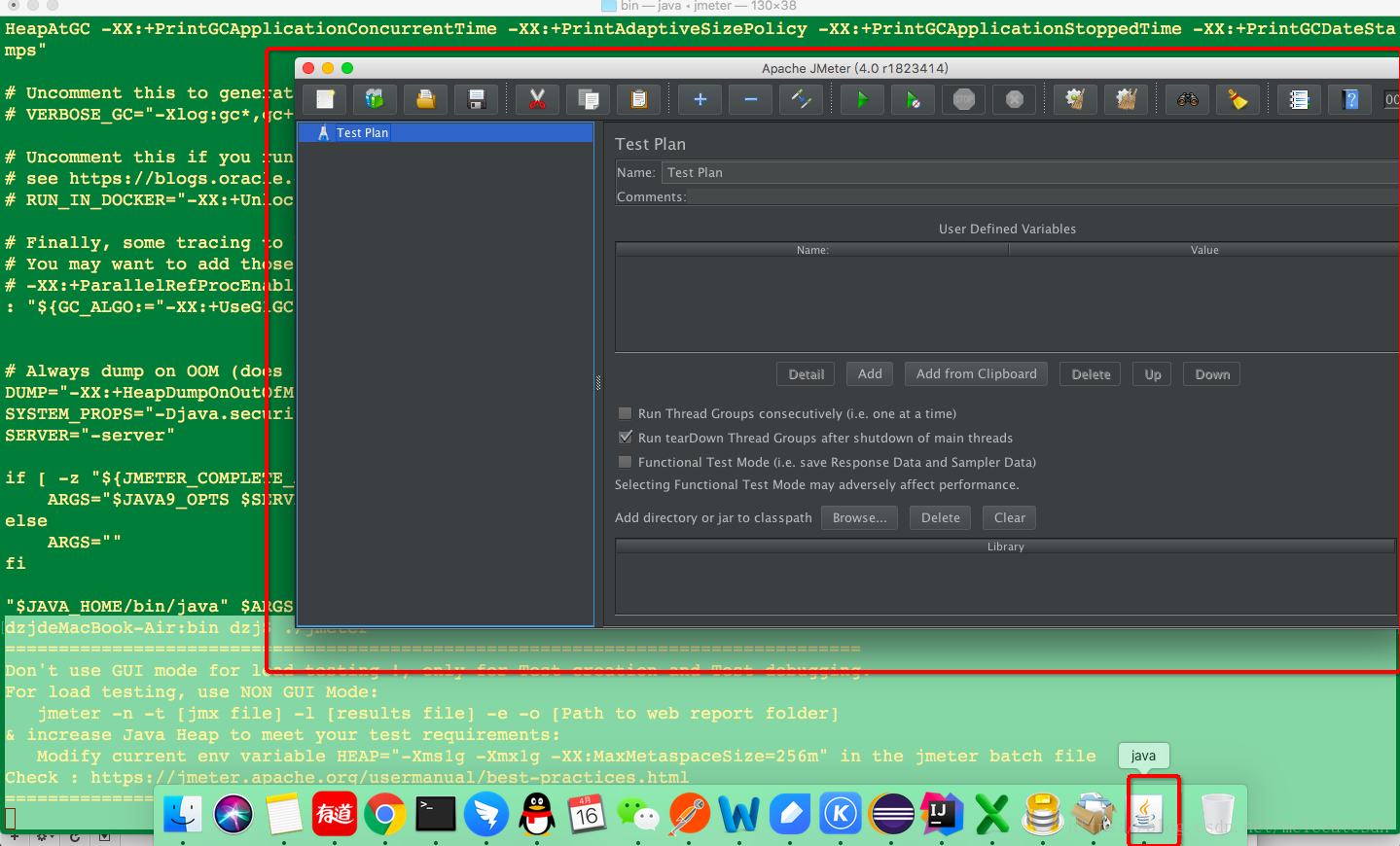Click the Value column header
1400x846 pixels.
pos(1204,250)
